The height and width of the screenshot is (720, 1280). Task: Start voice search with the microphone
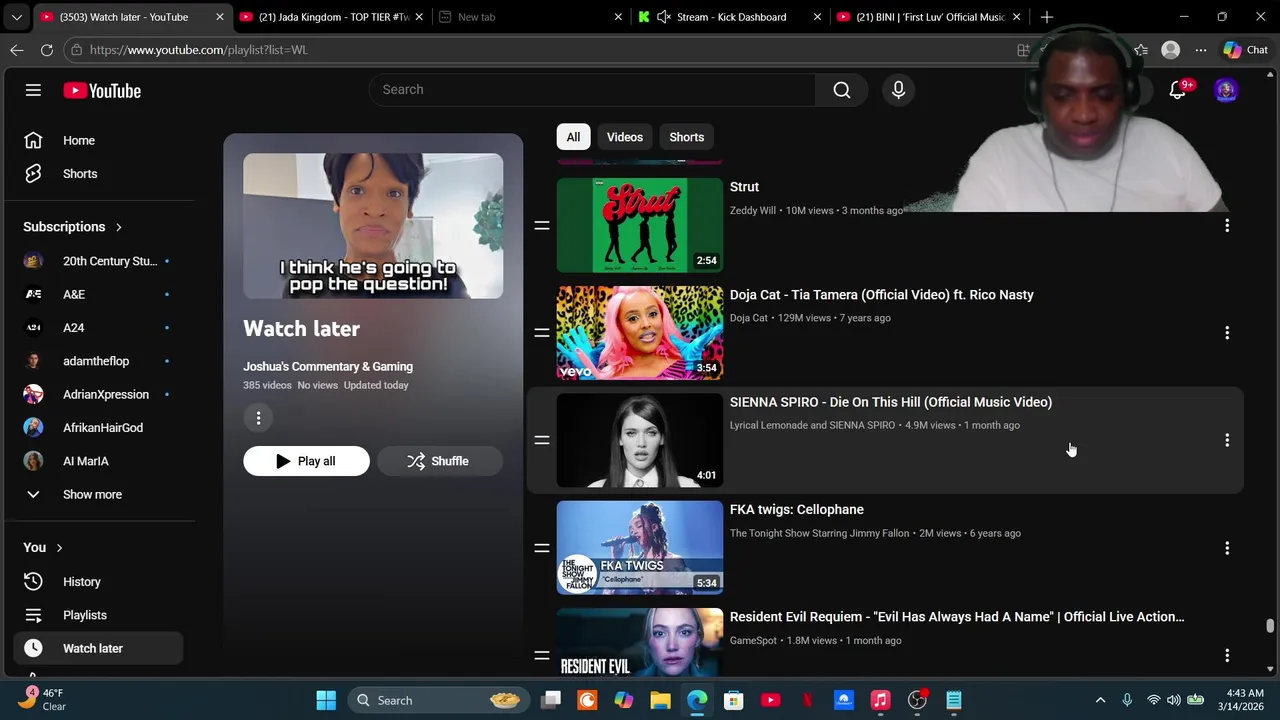(898, 90)
